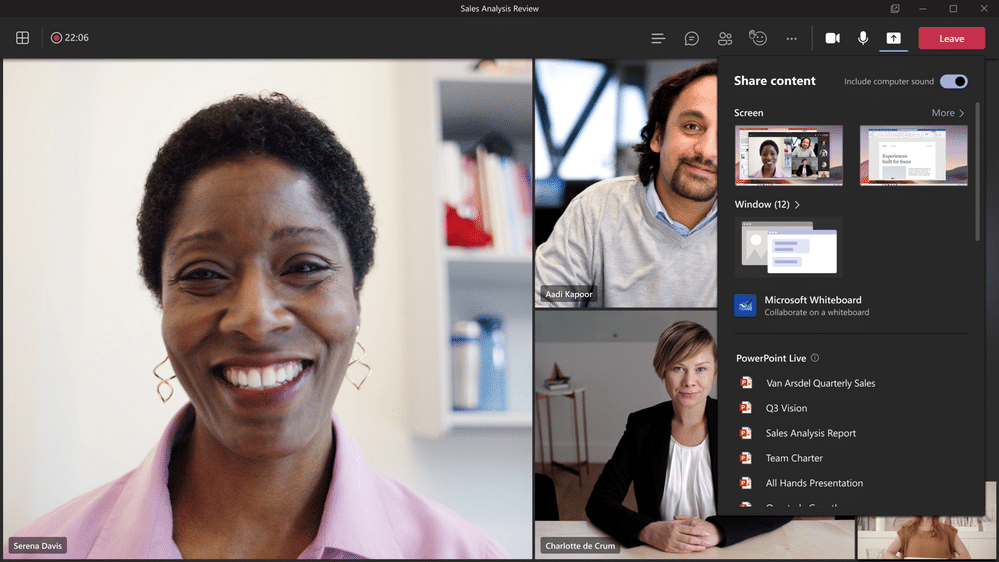Open the meeting notes list icon
Screen dimensions: 999x562
coord(658,38)
